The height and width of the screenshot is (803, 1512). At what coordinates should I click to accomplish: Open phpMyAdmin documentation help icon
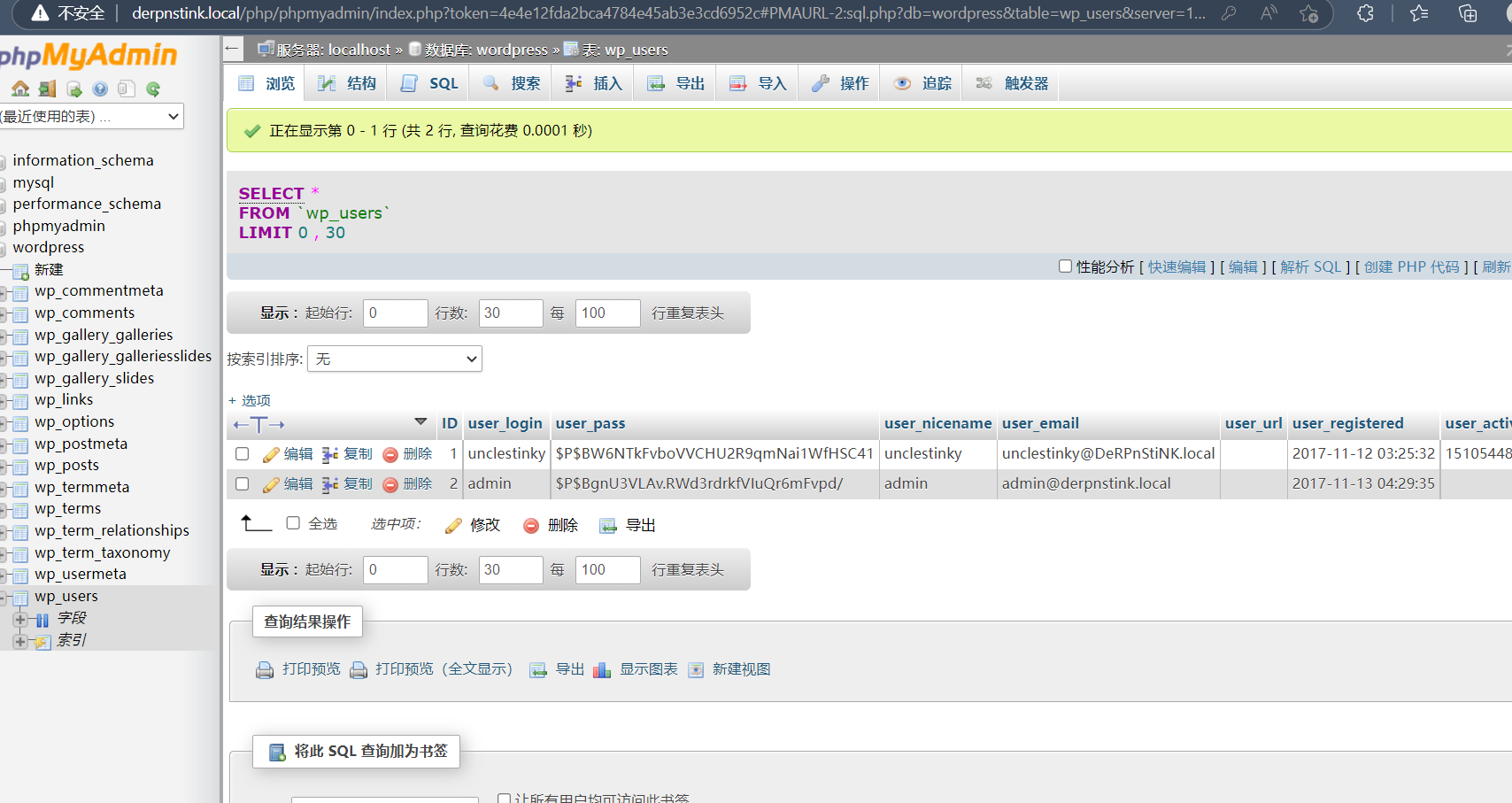click(100, 89)
